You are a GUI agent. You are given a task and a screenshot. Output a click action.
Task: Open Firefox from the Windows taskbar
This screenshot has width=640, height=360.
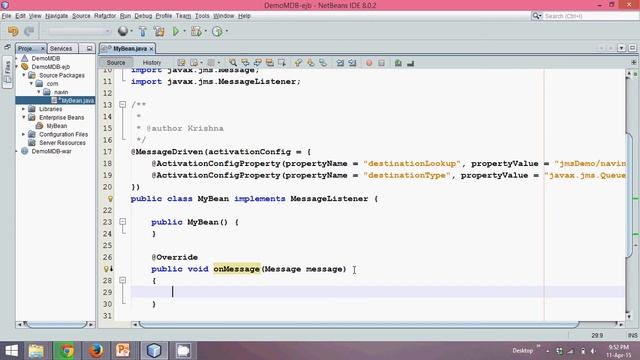pyautogui.click(x=96, y=351)
